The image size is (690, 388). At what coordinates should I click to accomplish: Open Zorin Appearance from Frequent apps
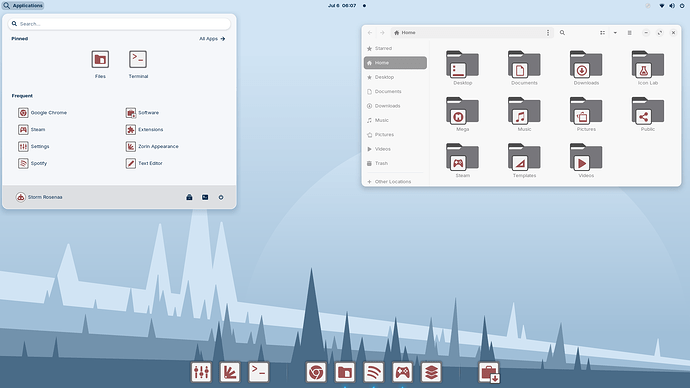[152, 146]
